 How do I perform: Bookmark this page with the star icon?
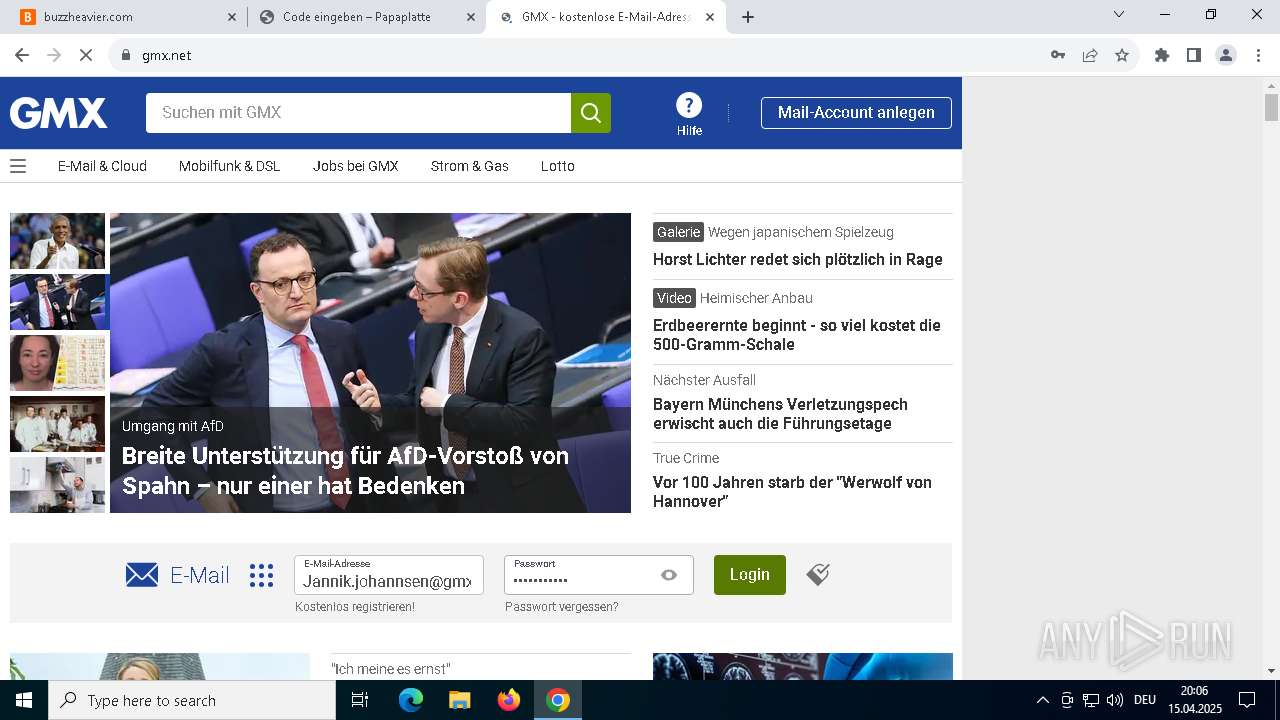[x=1122, y=55]
